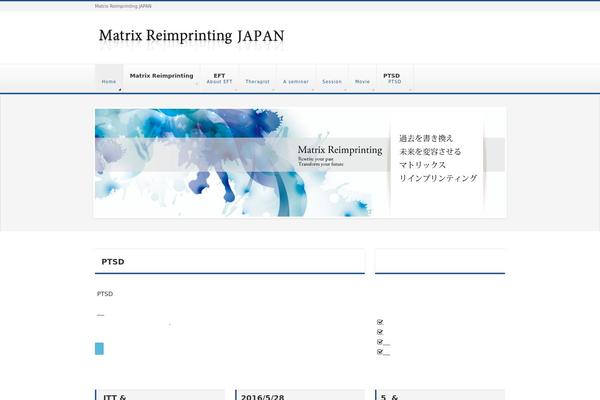Click the Matrix Reimprinting JAPAN site logo
This screenshot has width=600, height=400.
click(x=191, y=38)
